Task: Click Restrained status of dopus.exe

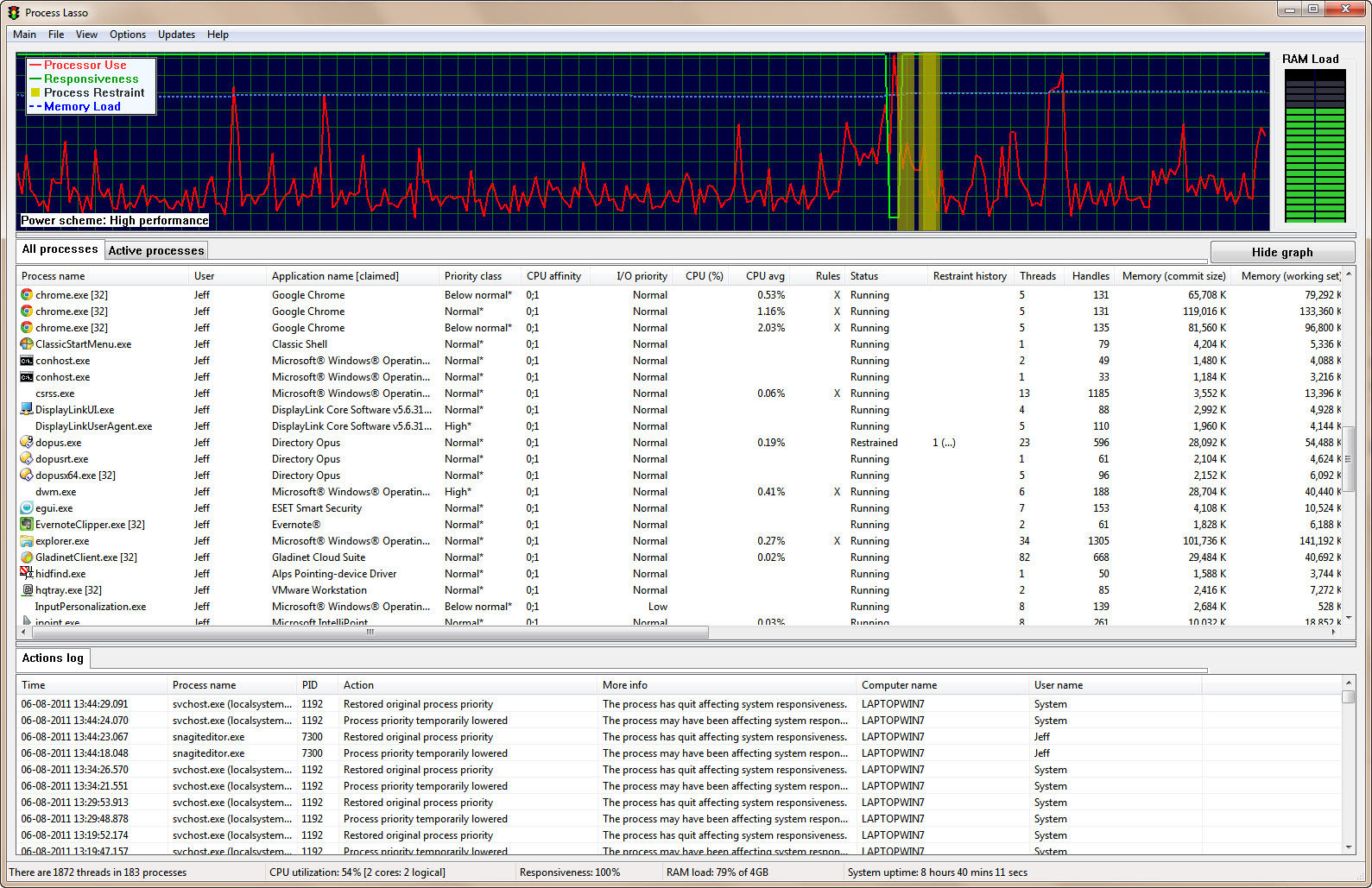Action: (x=874, y=443)
